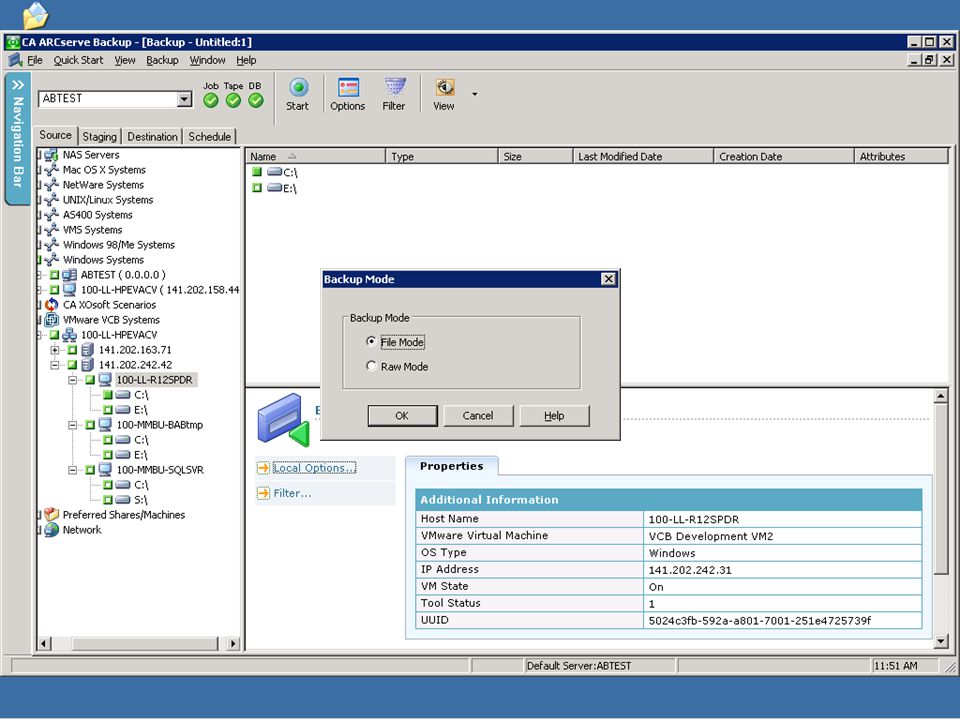Click the 100-LL-R12SPDR computer icon
Image resolution: width=960 pixels, height=720 pixels.
coord(105,380)
